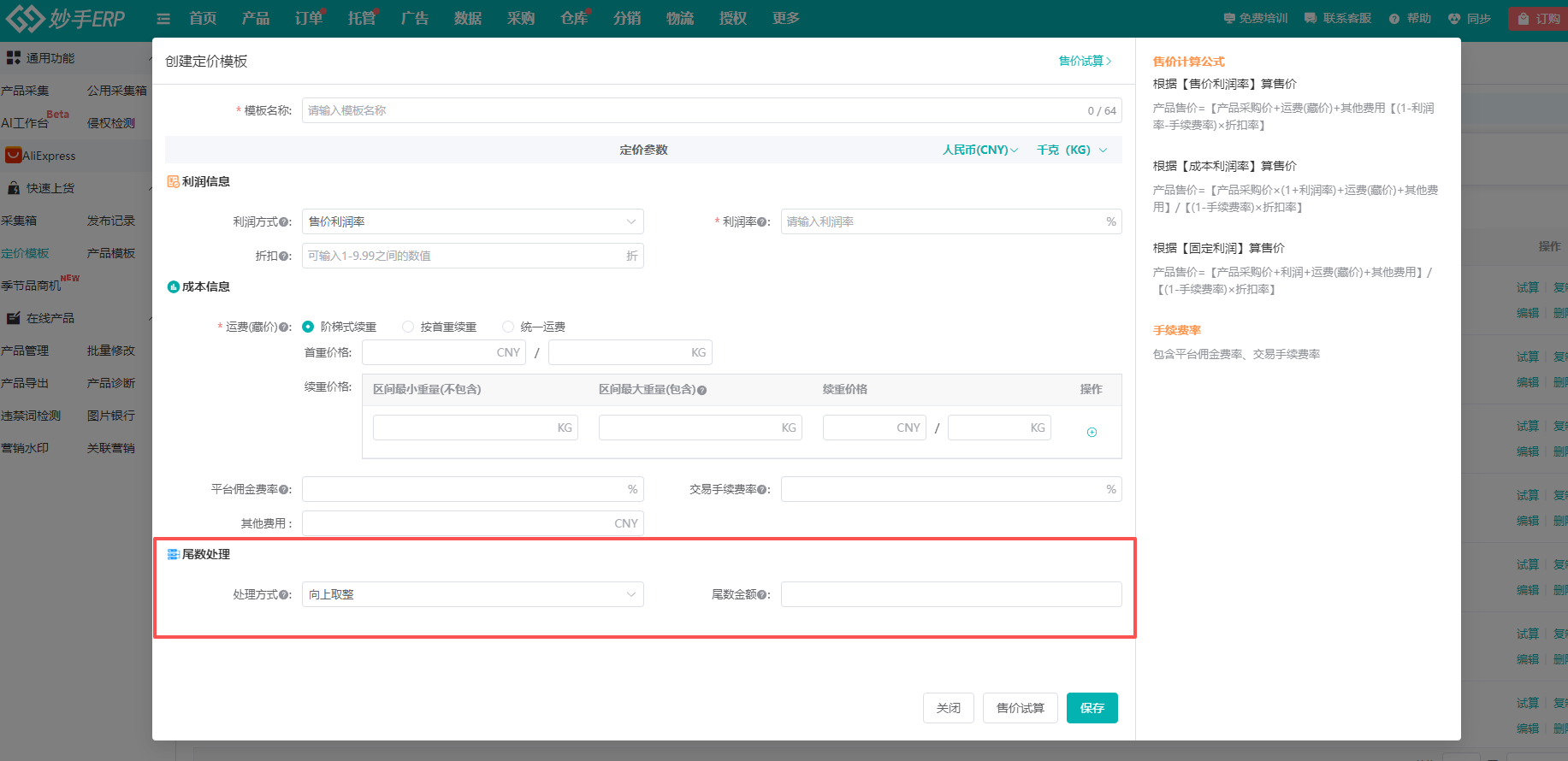Expand the 人民币(CNY) currency dropdown
The image size is (1568, 761).
coord(980,150)
